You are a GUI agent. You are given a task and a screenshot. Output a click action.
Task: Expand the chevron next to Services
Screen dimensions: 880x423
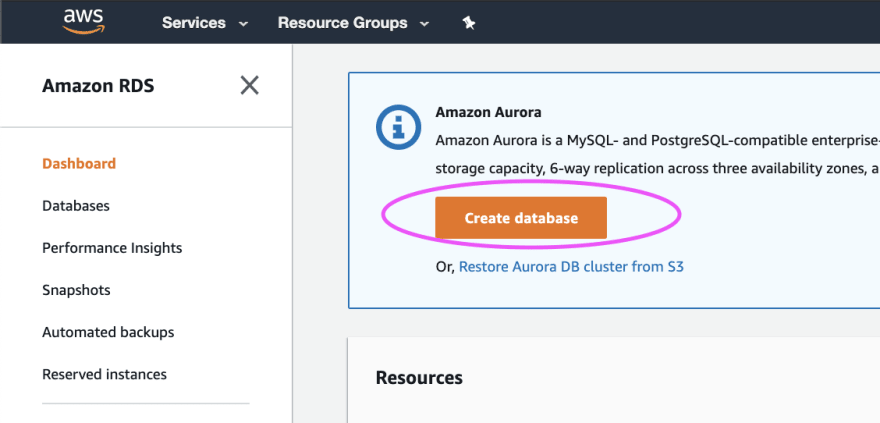tap(243, 24)
